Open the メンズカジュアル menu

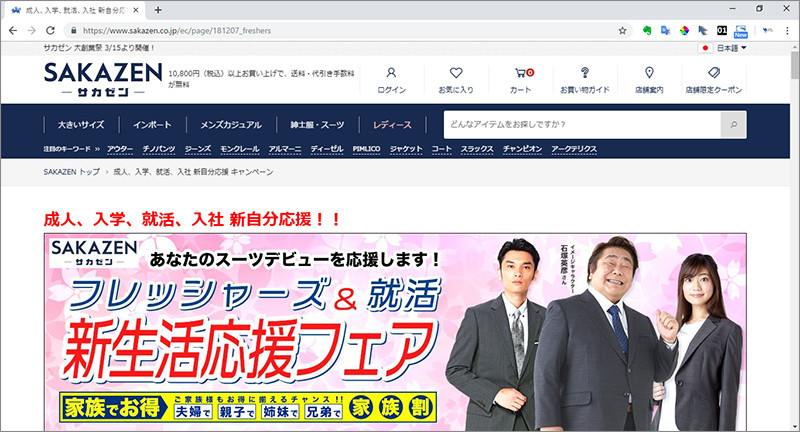[x=231, y=124]
